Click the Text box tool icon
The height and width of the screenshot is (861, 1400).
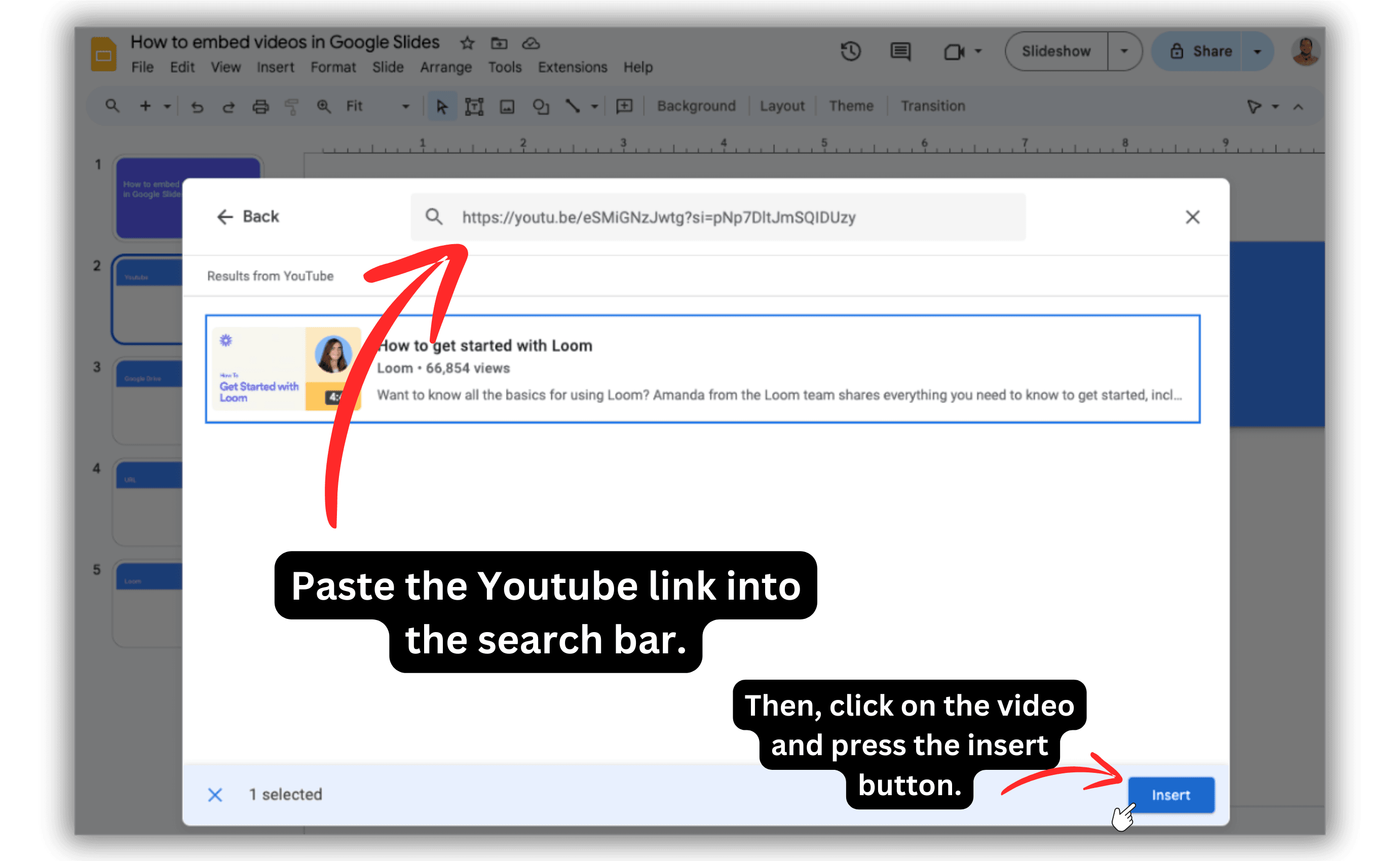point(474,106)
